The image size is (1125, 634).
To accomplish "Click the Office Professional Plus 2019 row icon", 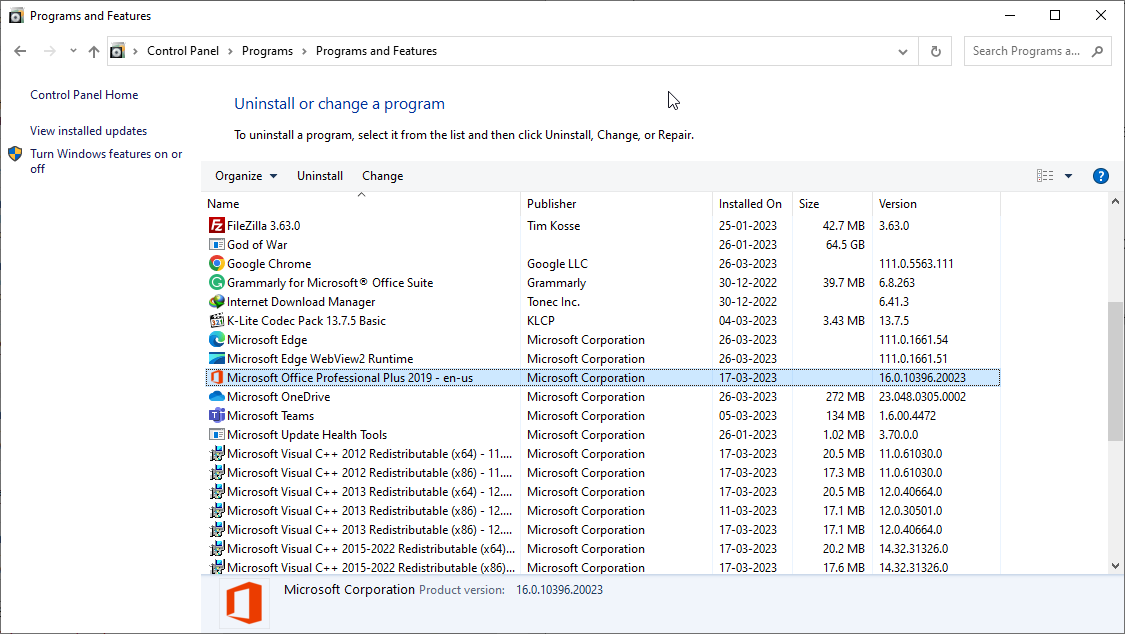I will [x=216, y=377].
